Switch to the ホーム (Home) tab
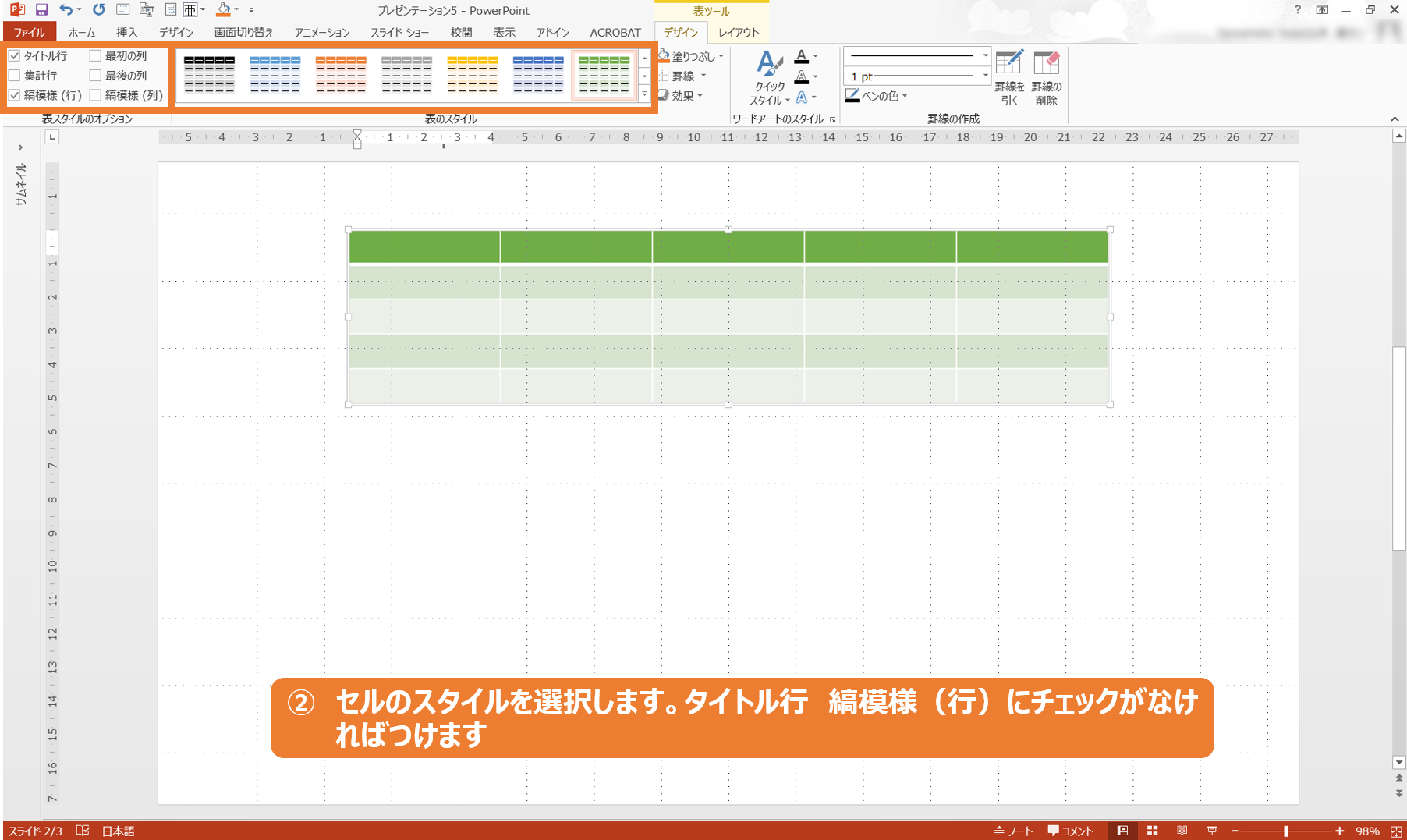Image resolution: width=1407 pixels, height=840 pixels. 82,32
